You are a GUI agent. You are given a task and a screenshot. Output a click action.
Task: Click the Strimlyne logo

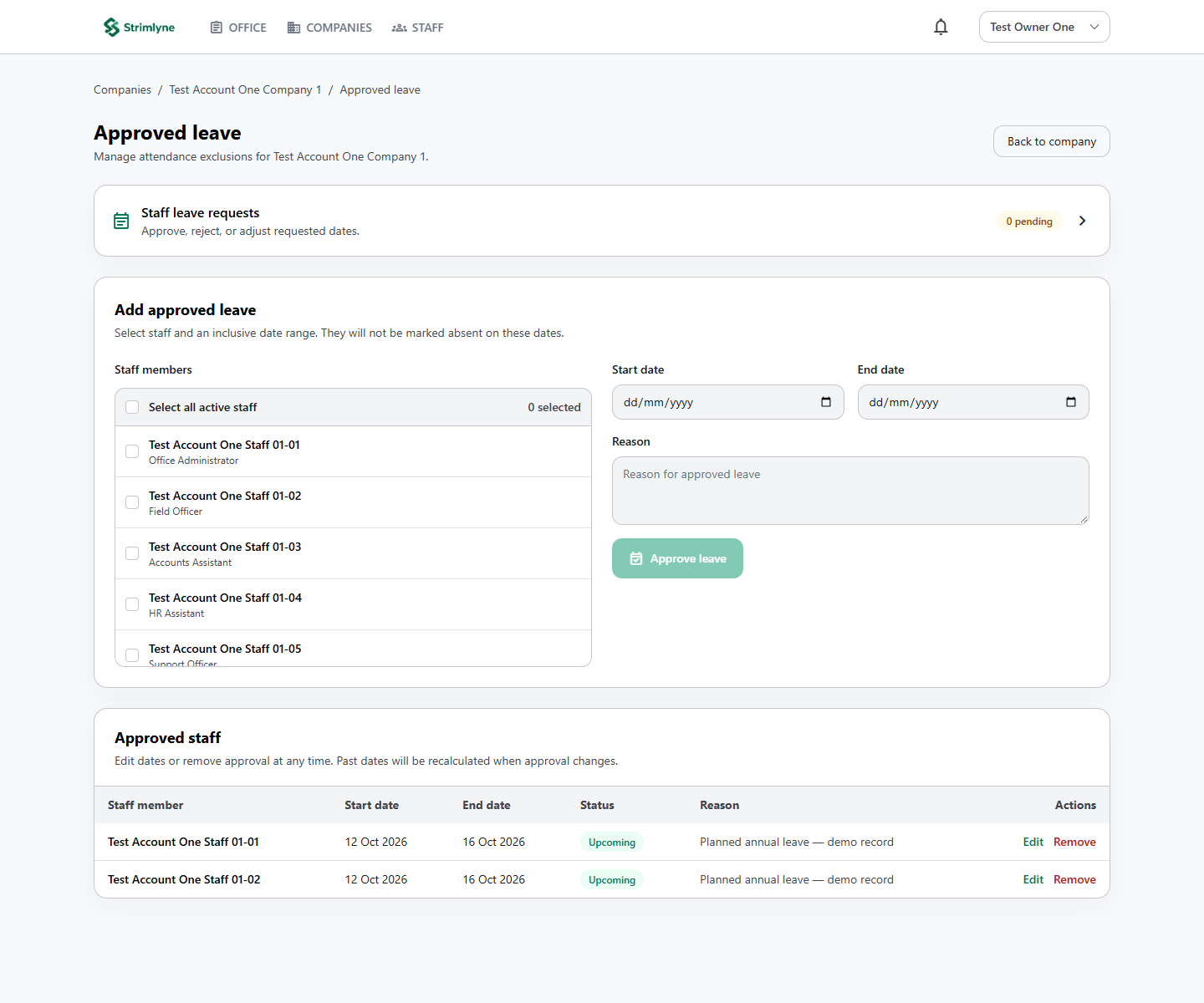(139, 28)
